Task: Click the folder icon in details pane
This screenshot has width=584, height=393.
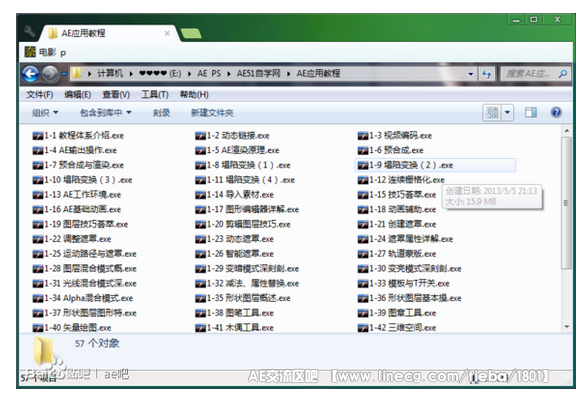Action: pos(45,351)
